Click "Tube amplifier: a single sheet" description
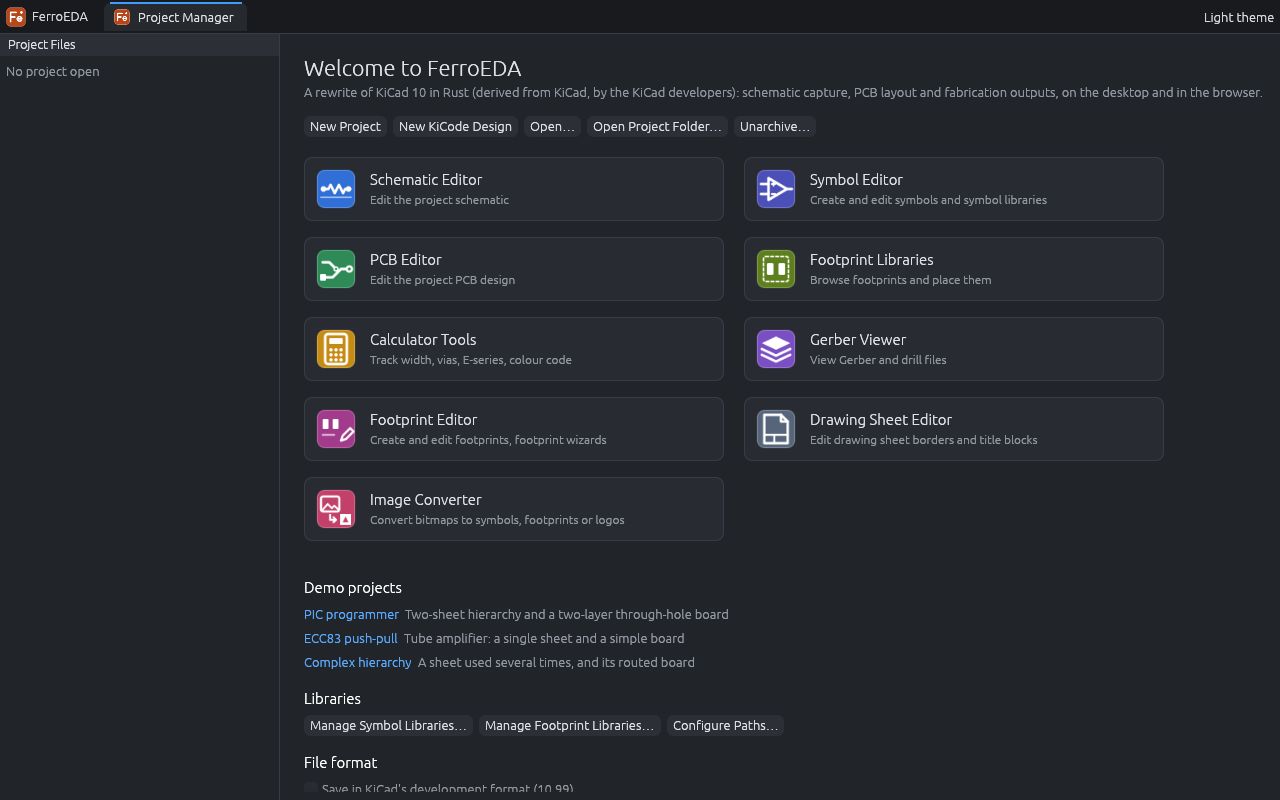Screen dimensions: 1280x800 point(544,638)
